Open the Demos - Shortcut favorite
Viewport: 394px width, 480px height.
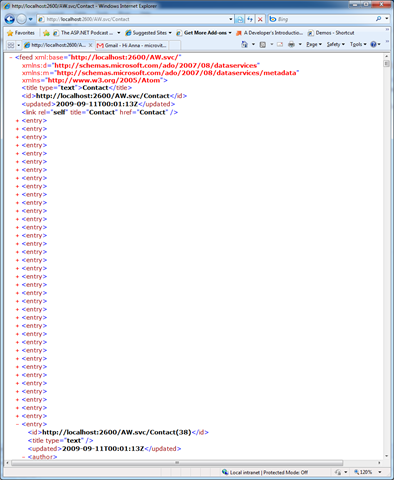[331, 33]
